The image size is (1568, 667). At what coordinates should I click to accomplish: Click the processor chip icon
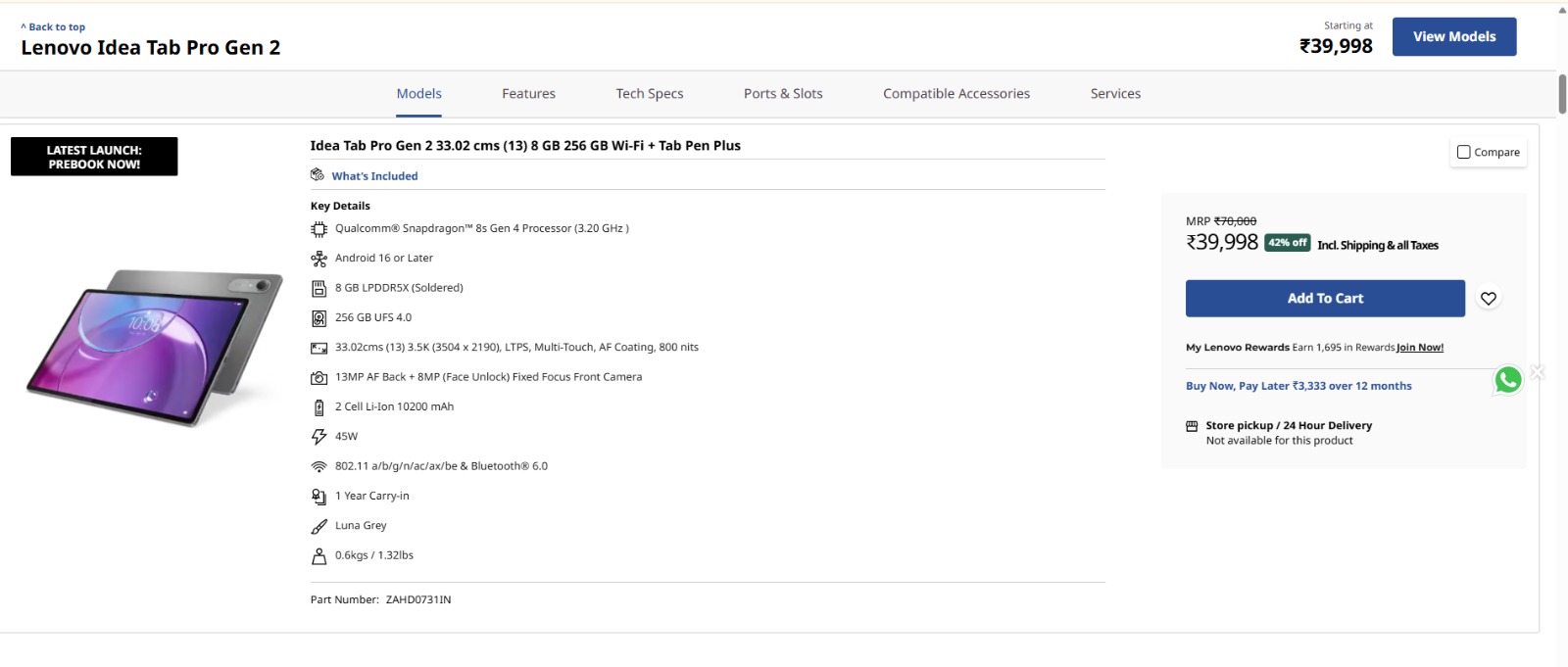pyautogui.click(x=318, y=229)
